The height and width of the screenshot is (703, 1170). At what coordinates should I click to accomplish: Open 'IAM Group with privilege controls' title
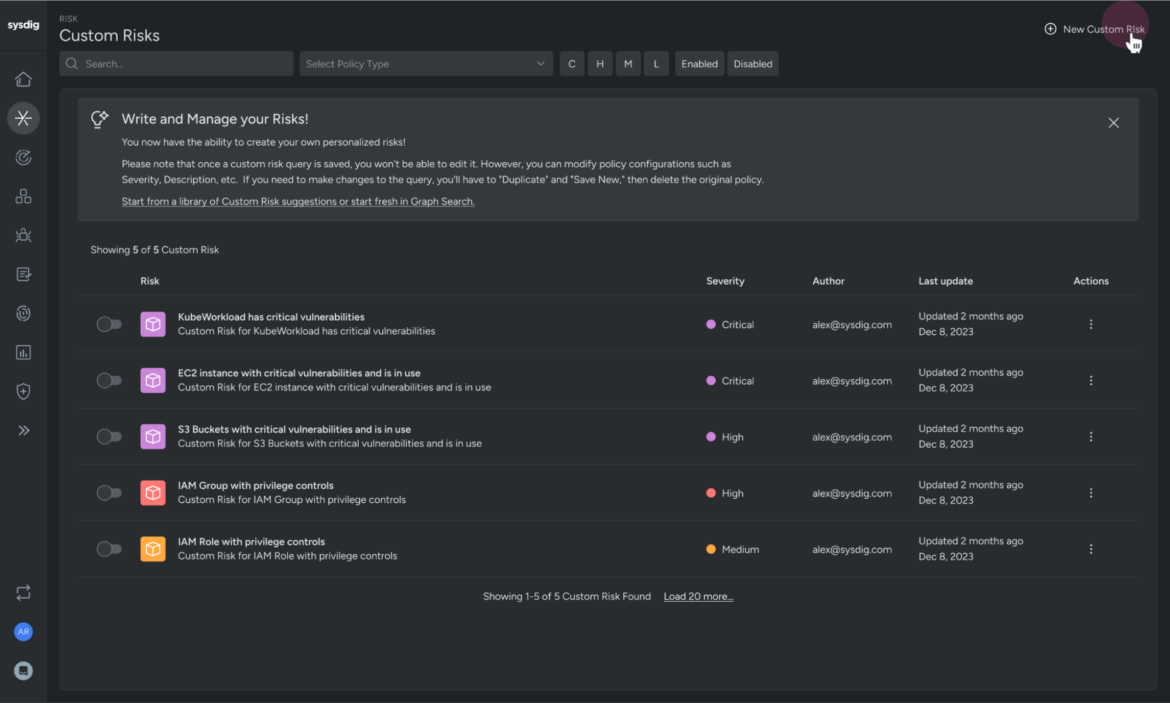255,486
